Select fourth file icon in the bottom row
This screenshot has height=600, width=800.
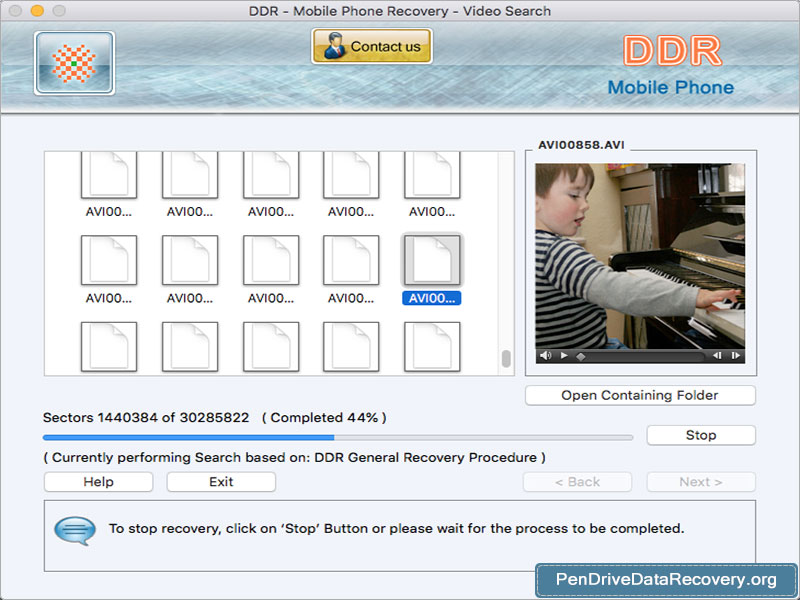[x=351, y=346]
